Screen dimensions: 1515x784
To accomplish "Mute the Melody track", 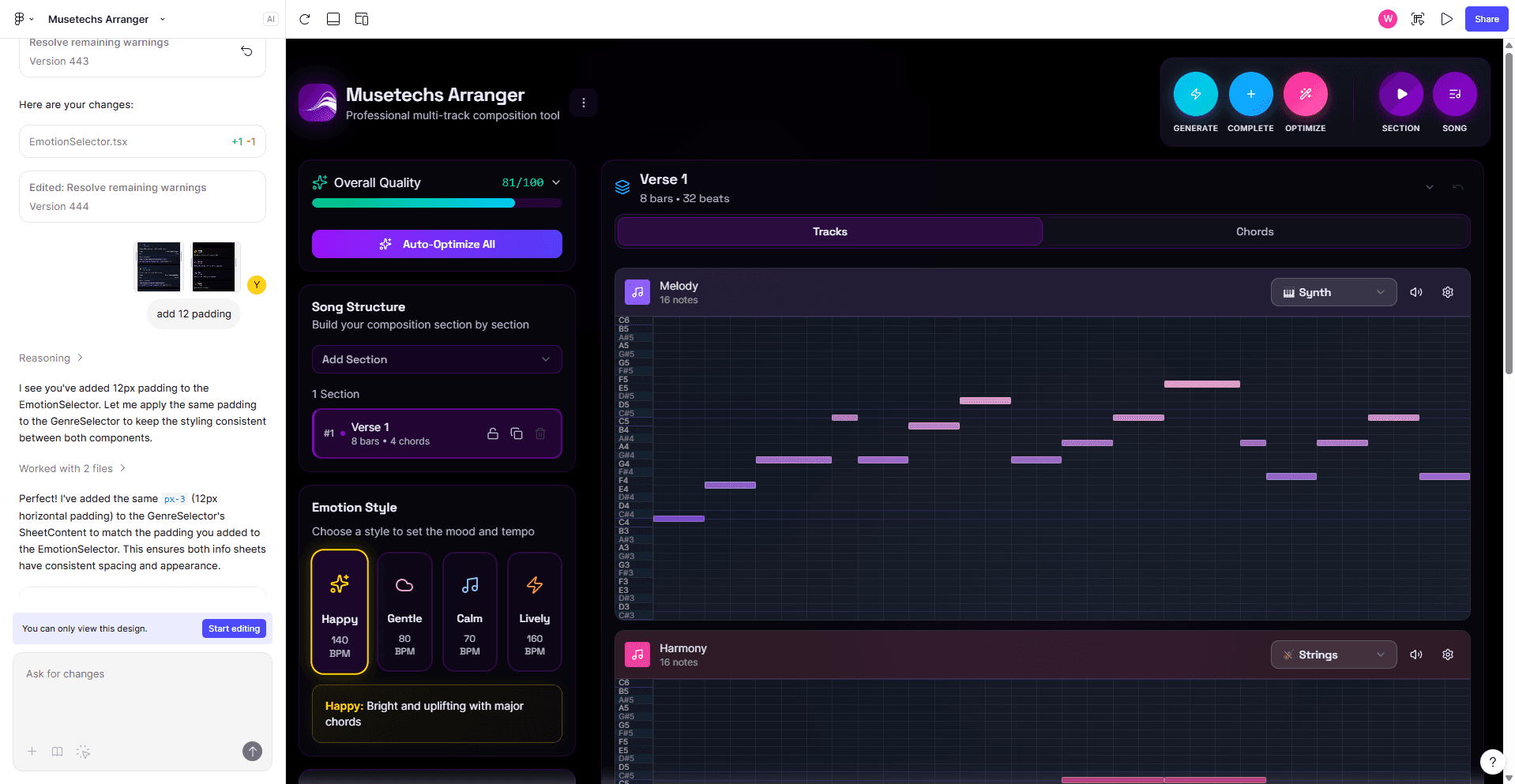I will (1416, 292).
